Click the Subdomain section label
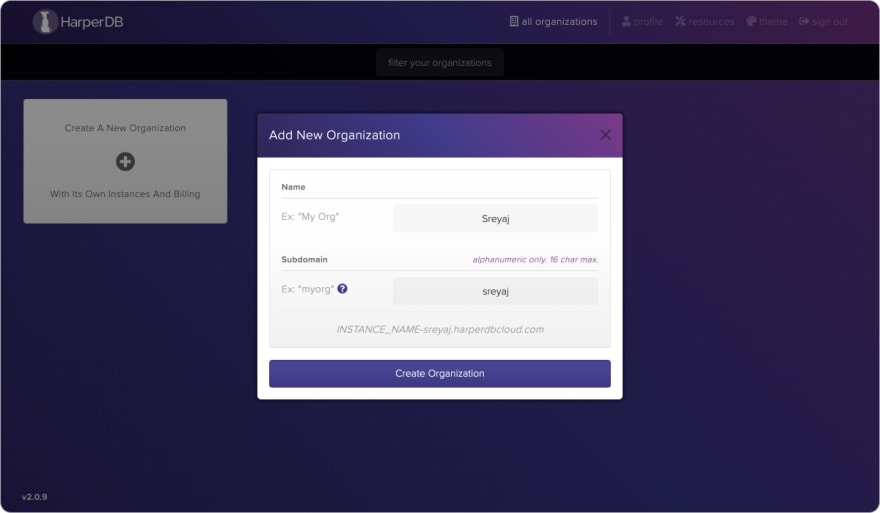 (x=304, y=259)
